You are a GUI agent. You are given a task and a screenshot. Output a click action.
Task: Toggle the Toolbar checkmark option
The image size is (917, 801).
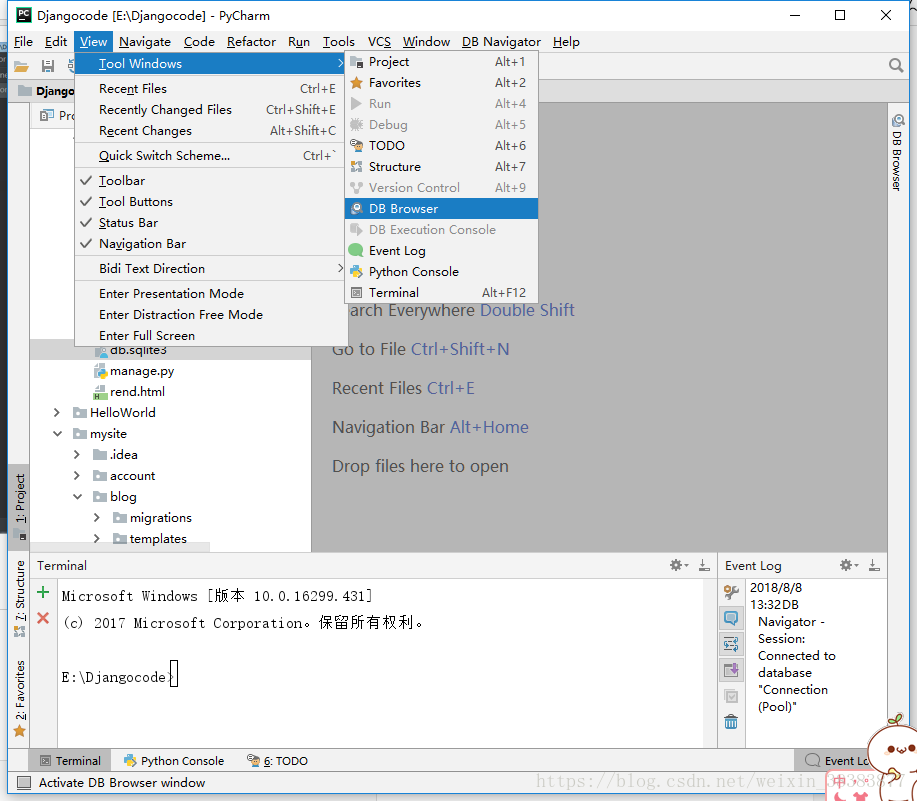point(211,181)
